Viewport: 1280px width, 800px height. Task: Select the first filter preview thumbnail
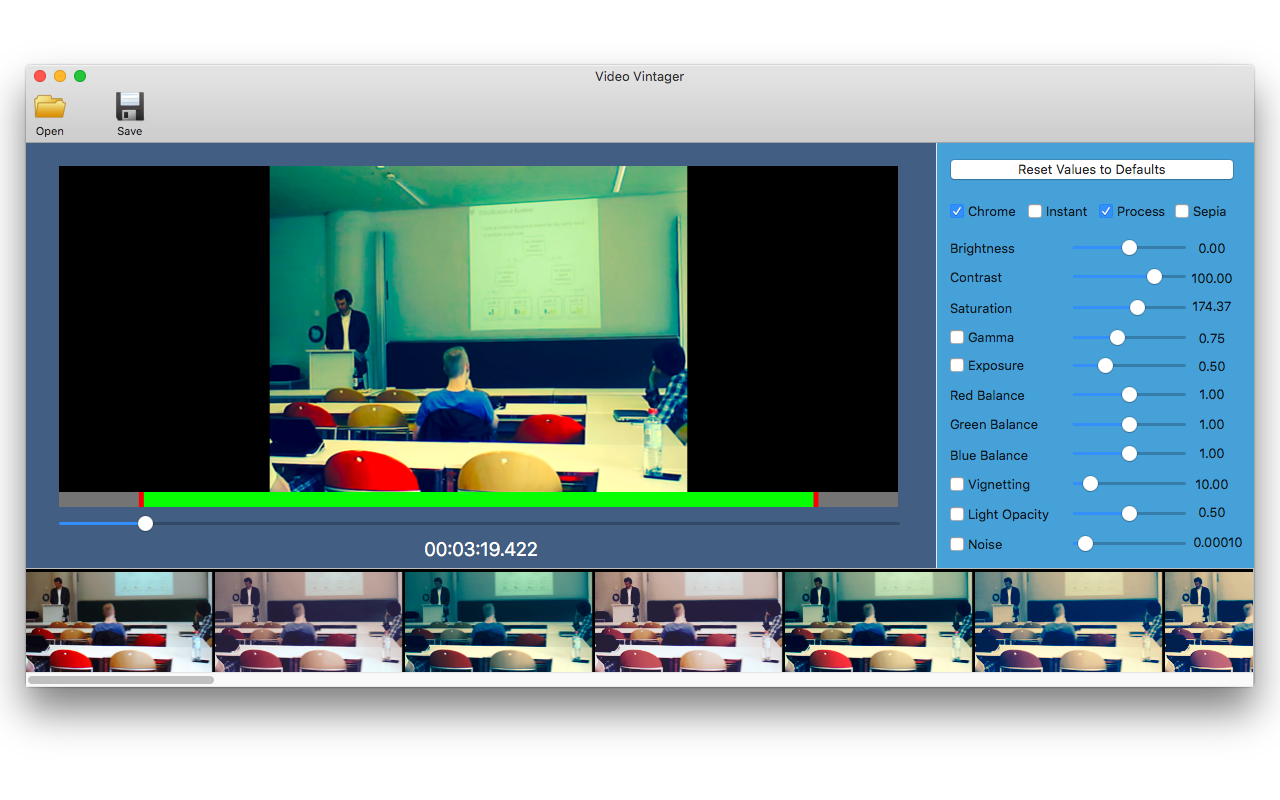(x=119, y=621)
